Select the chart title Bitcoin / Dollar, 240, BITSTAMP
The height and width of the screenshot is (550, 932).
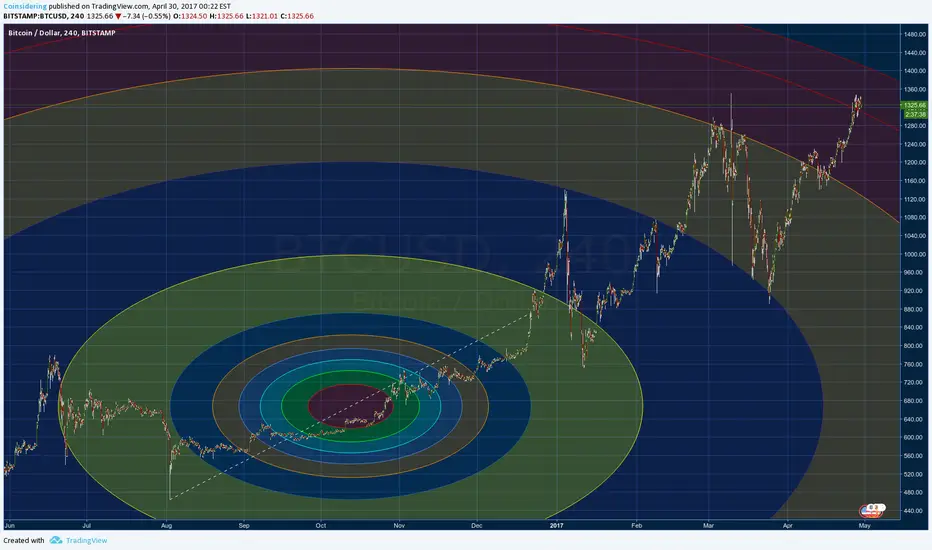coord(62,33)
